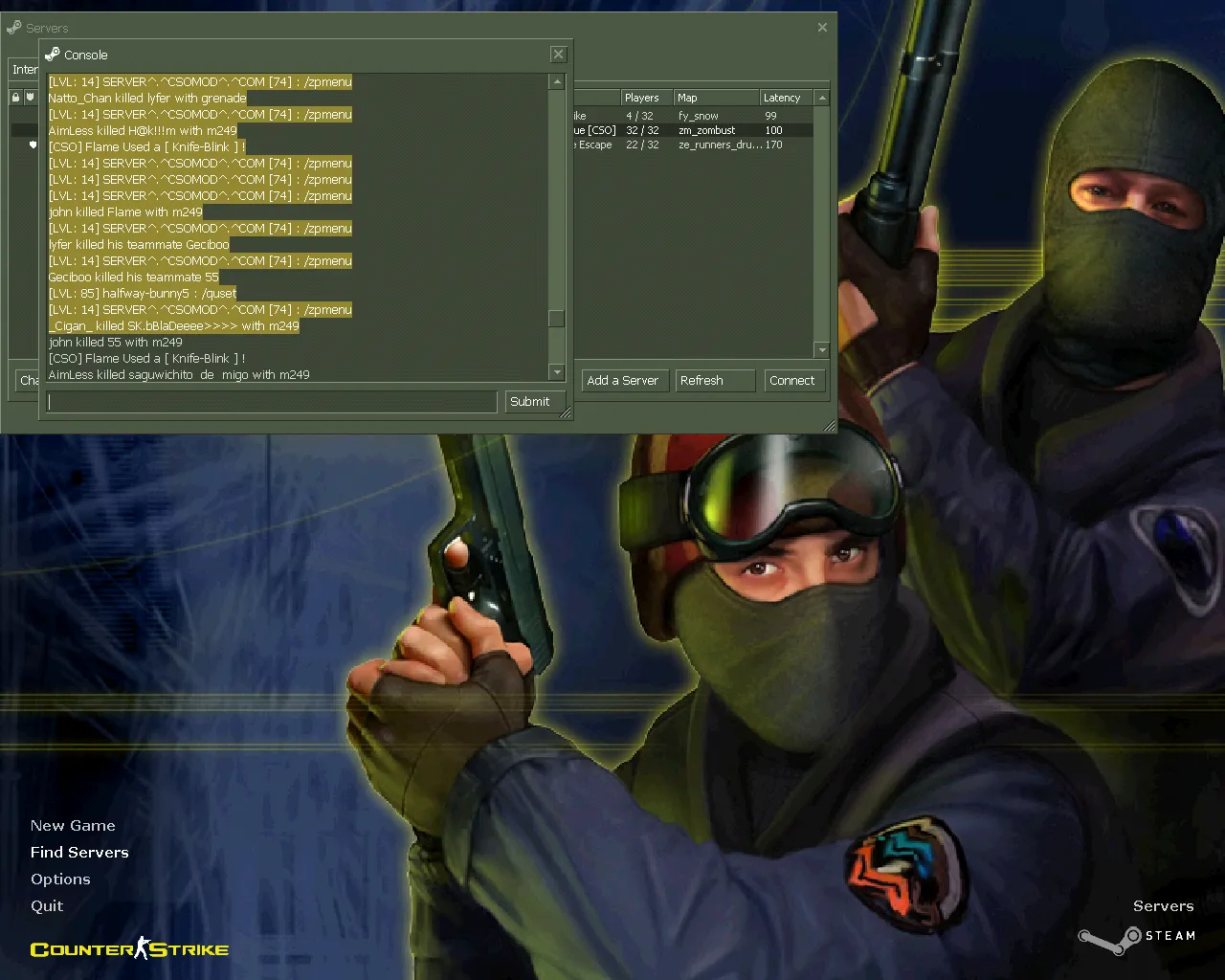Click the server list scroll-up arrow
The width and height of the screenshot is (1225, 980).
point(822,98)
